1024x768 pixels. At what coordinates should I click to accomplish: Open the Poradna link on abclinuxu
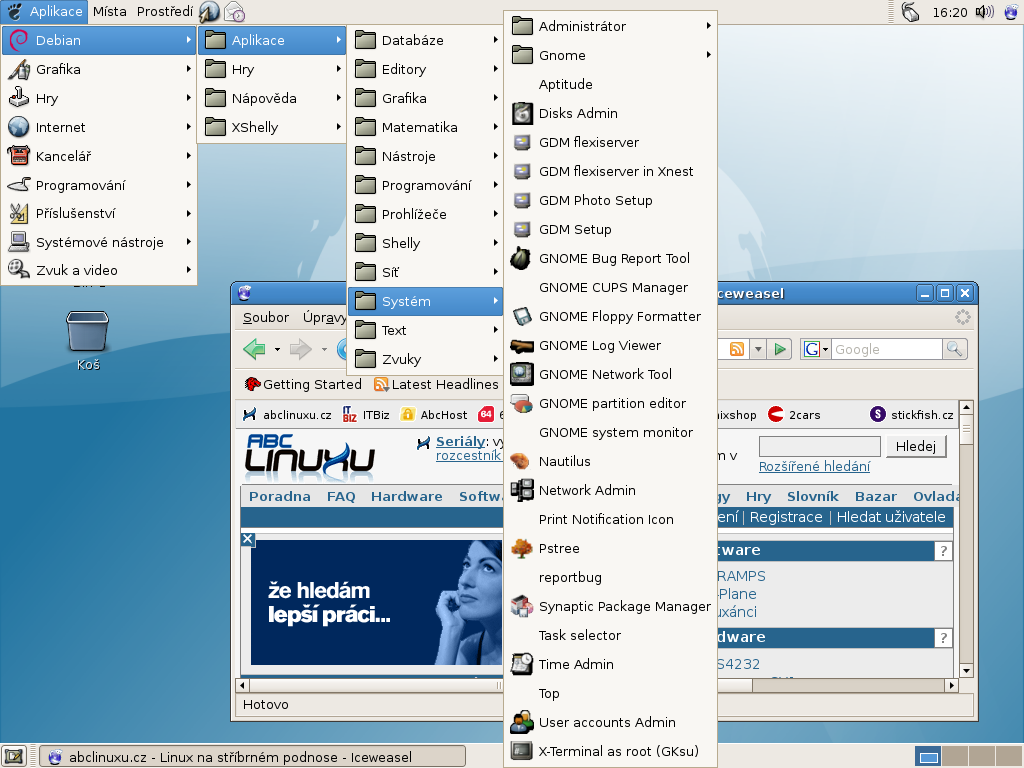click(280, 496)
